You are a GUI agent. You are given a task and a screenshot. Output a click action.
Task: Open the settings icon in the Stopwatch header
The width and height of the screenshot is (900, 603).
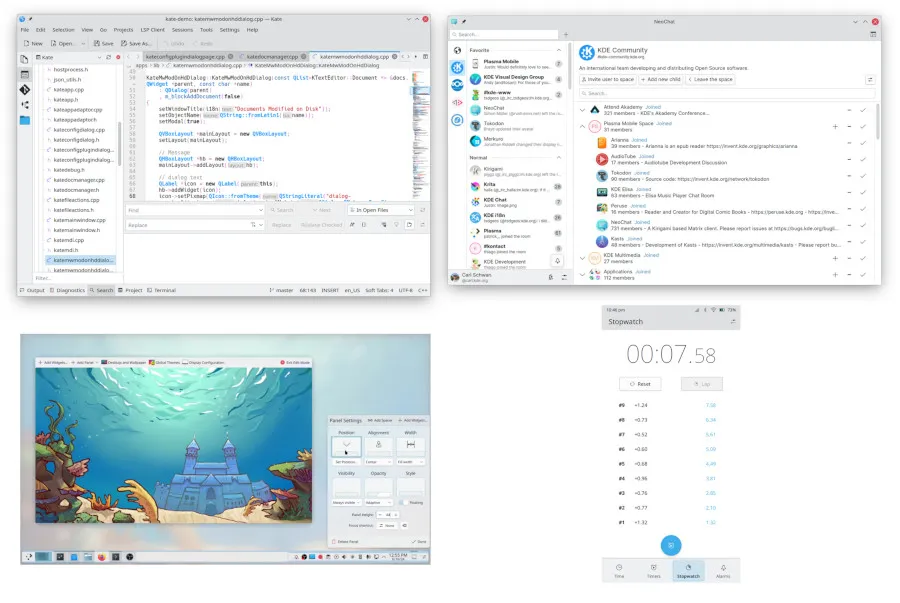[x=733, y=322]
